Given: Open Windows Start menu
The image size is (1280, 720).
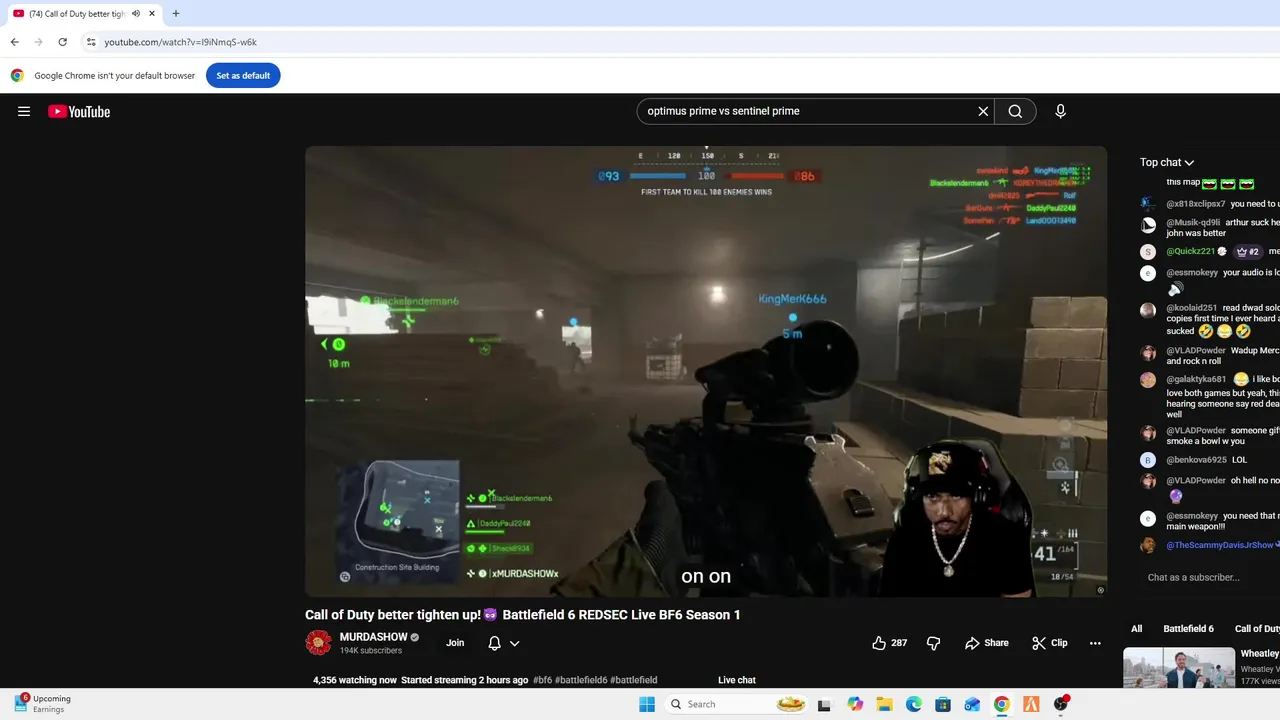Looking at the screenshot, I should click(x=647, y=704).
